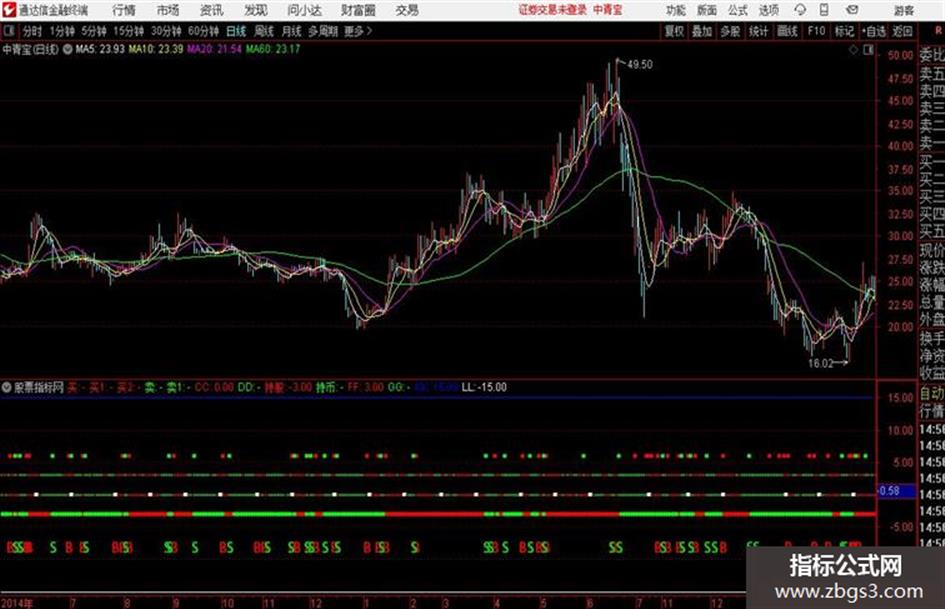Open the 财富圈 menu

(358, 10)
